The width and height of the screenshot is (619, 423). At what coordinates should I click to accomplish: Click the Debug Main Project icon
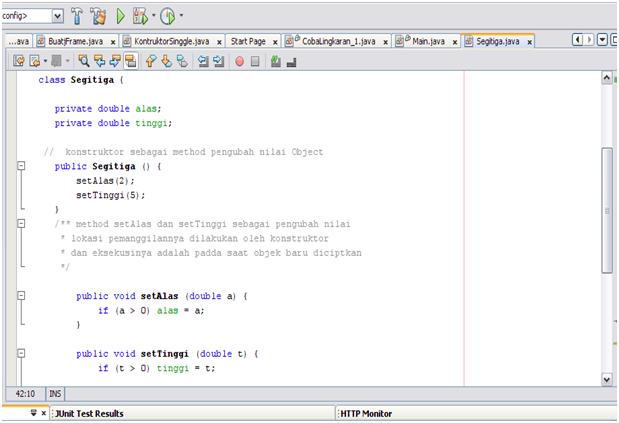tap(140, 16)
